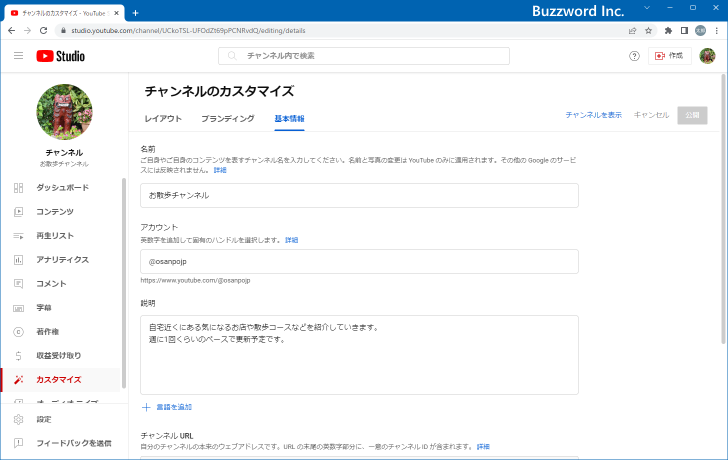Screen dimensions: 728x460
Task: Open the help question mark icon
Action: tap(634, 56)
